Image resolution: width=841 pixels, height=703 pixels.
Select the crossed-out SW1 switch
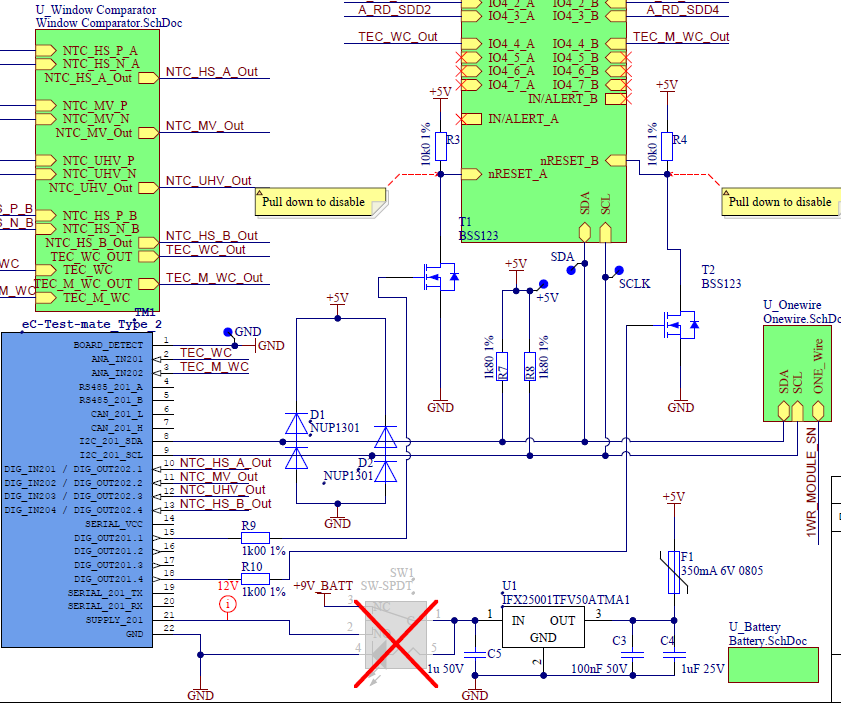pos(396,644)
